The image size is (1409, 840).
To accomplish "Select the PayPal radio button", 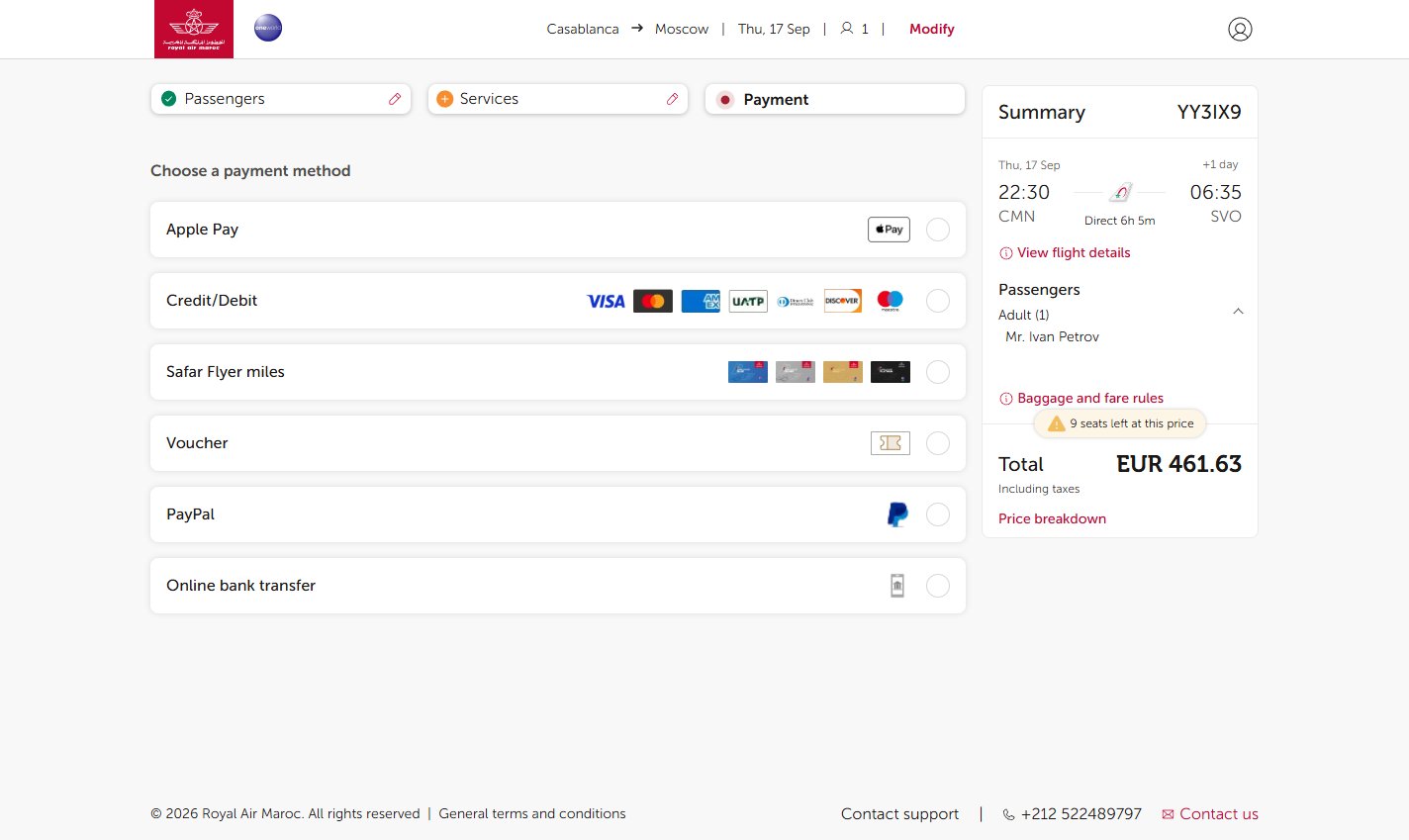I will tap(938, 514).
